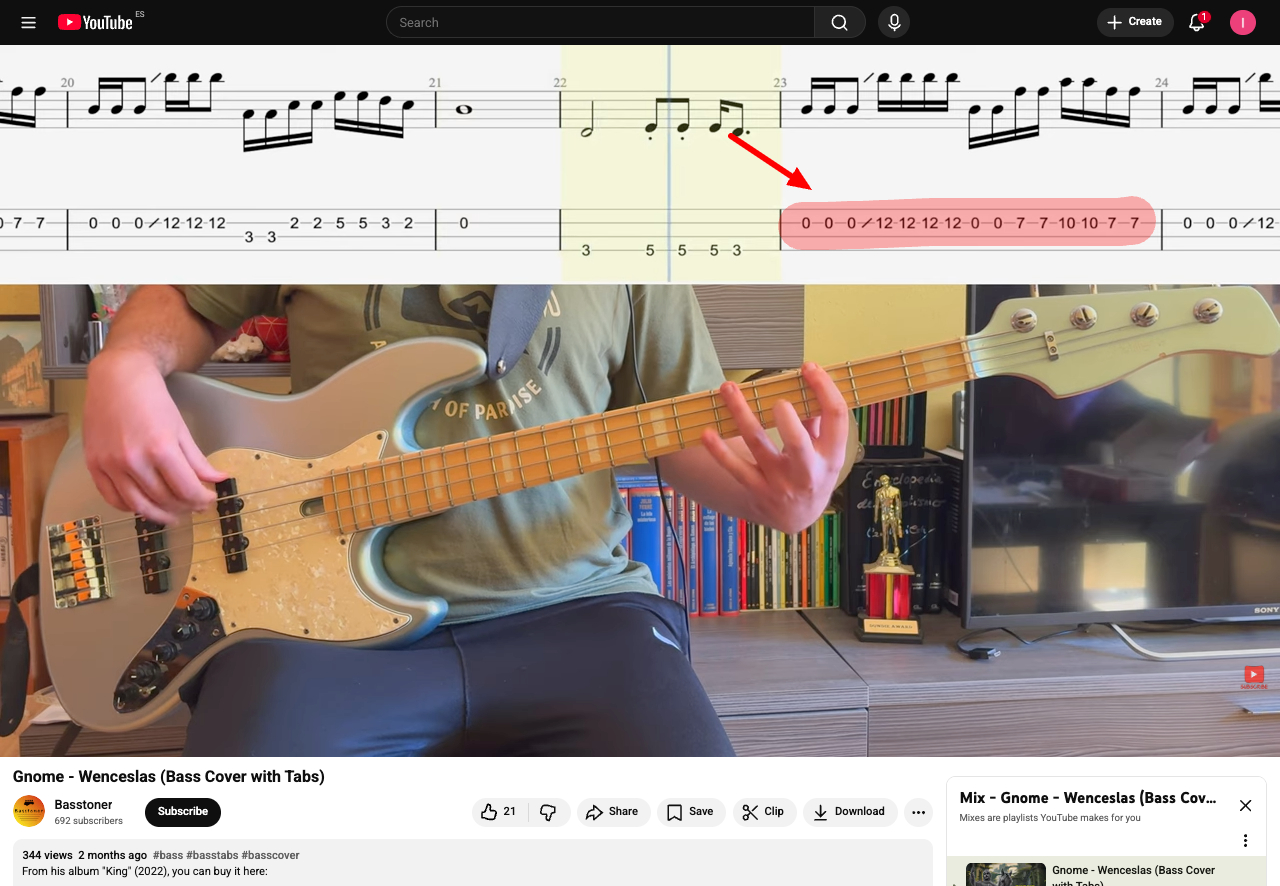Subscribe to the Basstoner channel
This screenshot has width=1280, height=886.
click(x=183, y=812)
